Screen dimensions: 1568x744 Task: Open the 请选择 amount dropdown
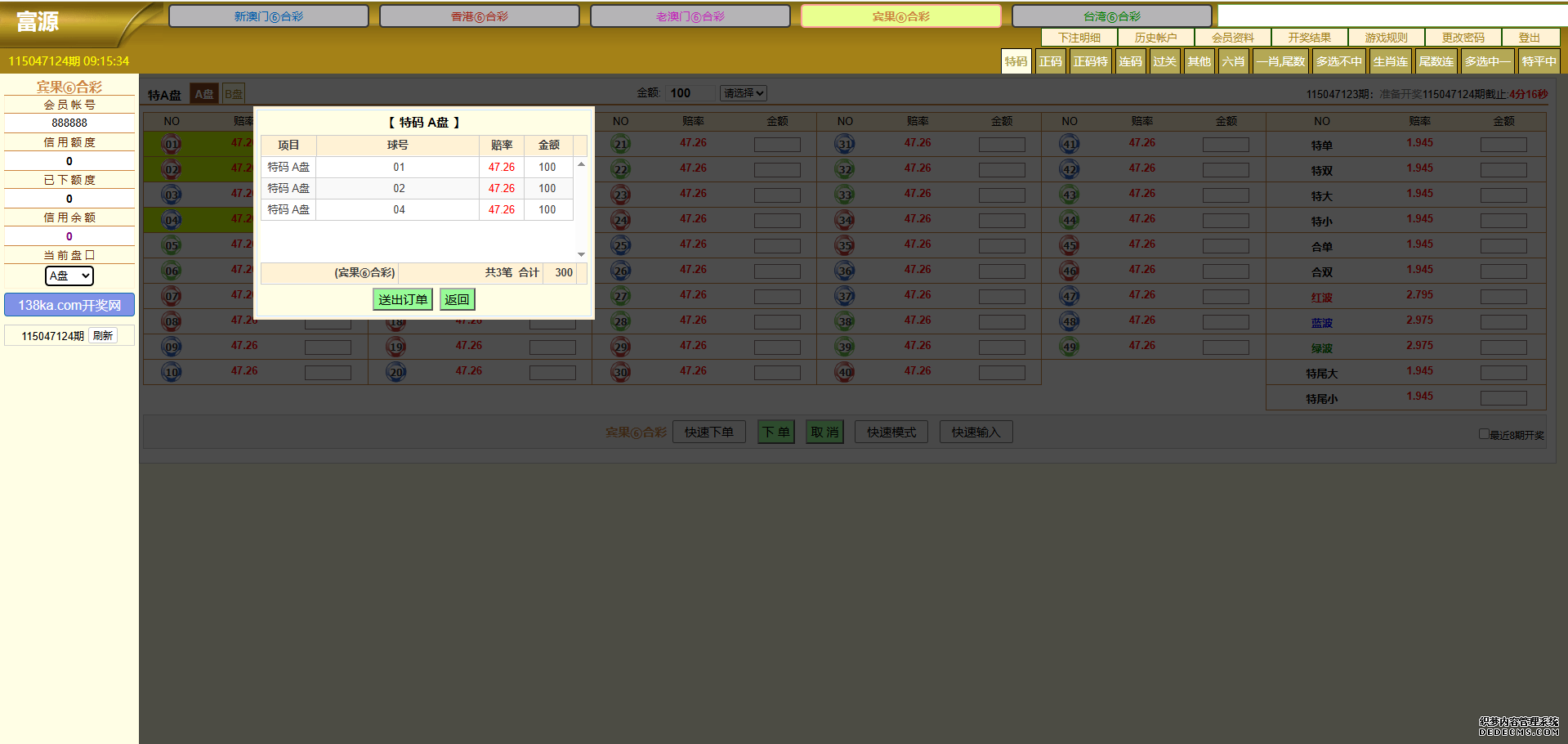743,93
